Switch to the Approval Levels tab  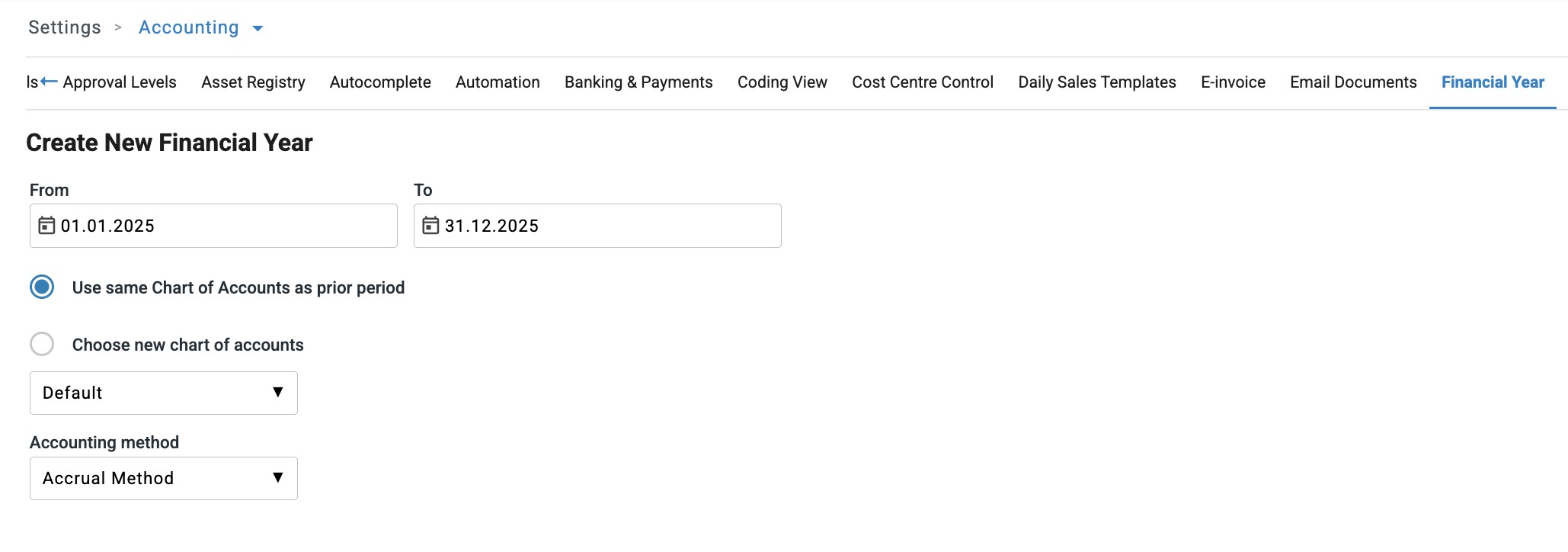point(120,82)
